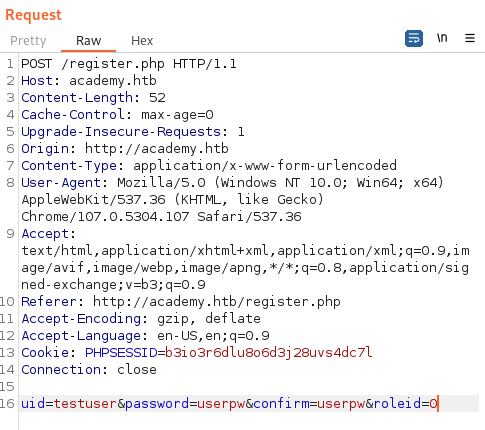Click the 'roleid' parameter name
This screenshot has width=485, height=430.
[397, 404]
